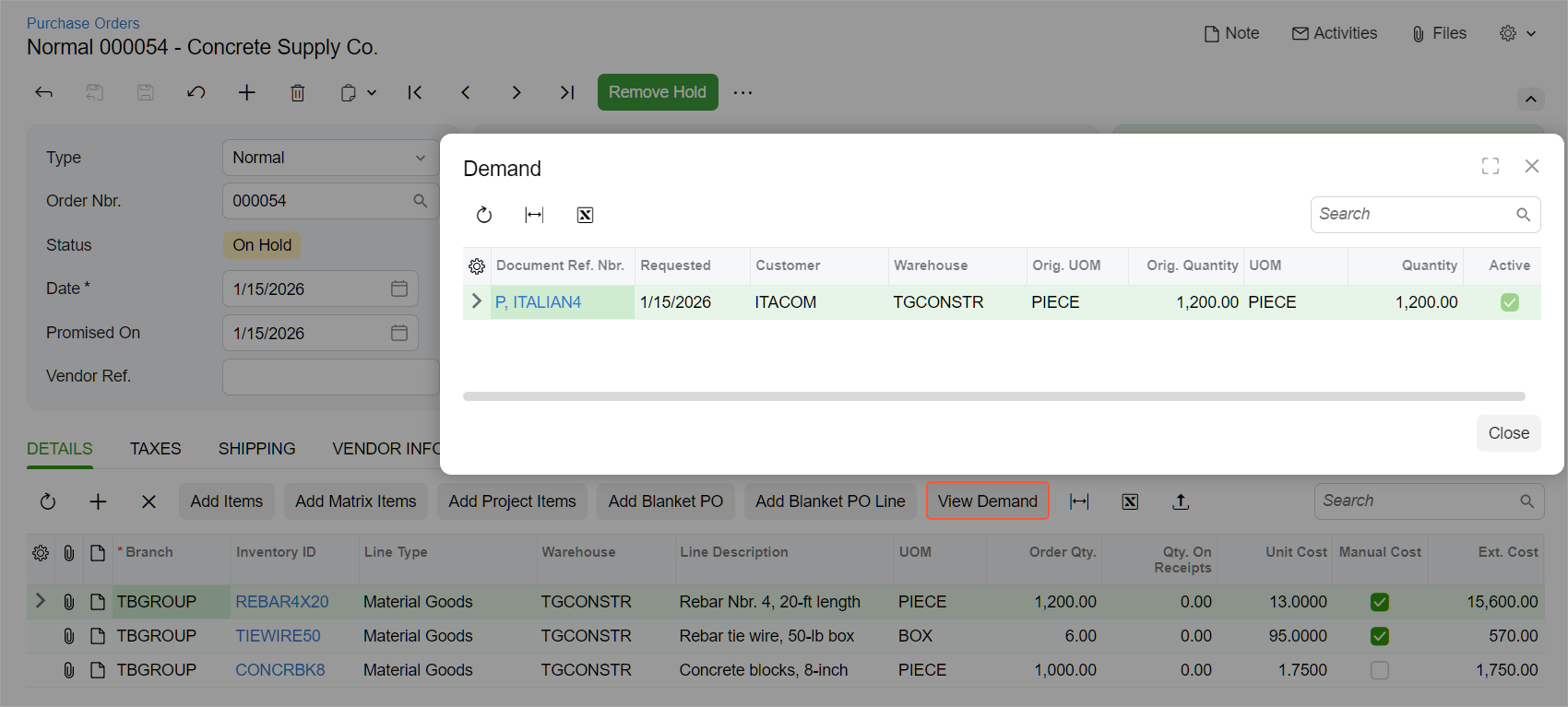1568x707 pixels.
Task: Open the P, ITALIAN4 document link
Action: 538,302
